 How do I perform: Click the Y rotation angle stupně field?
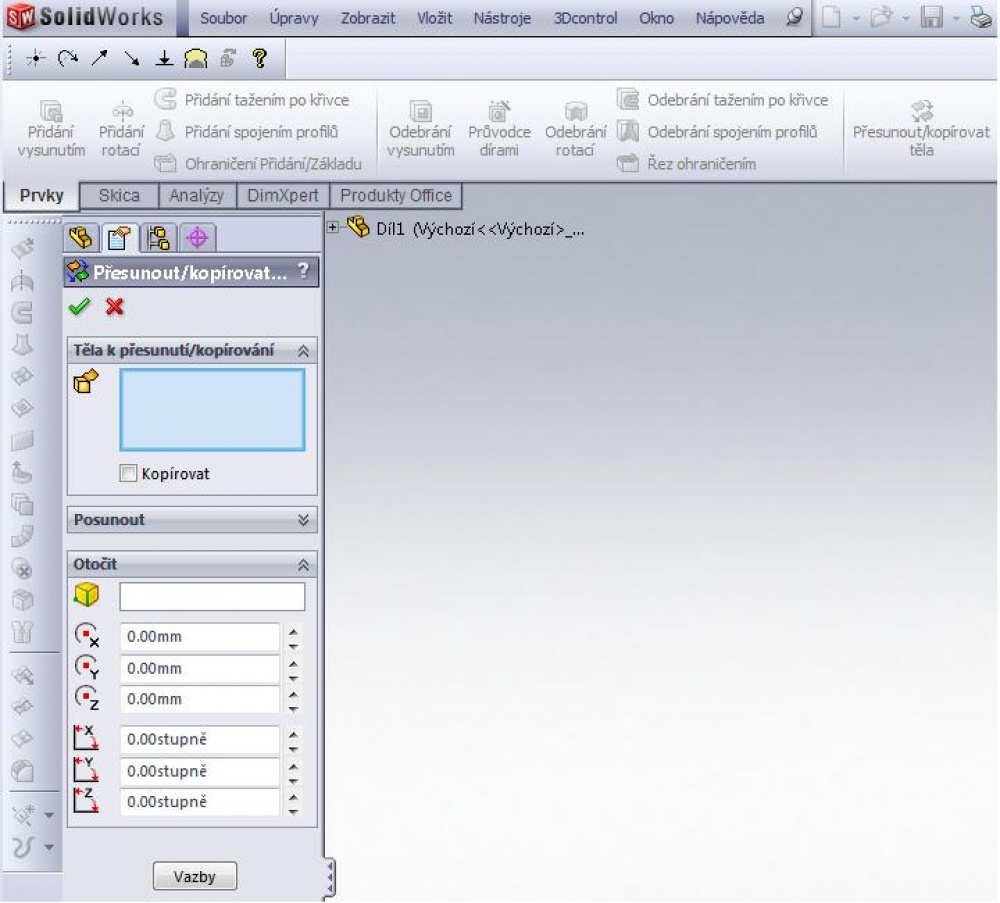point(200,771)
